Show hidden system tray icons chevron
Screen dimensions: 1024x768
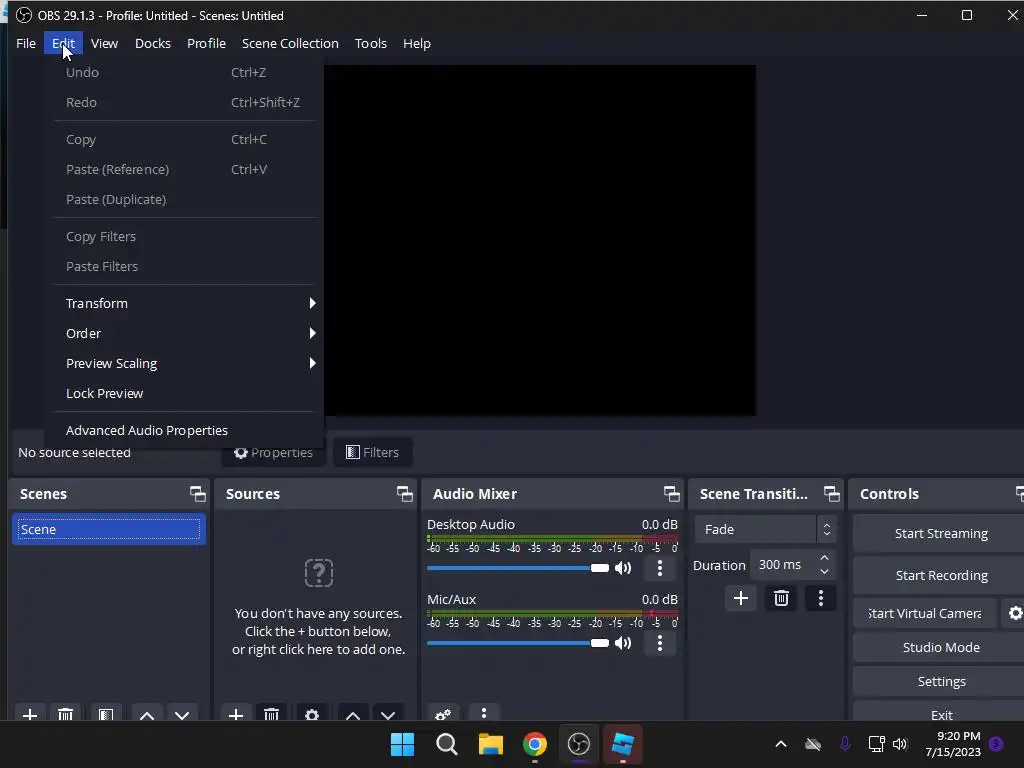click(x=780, y=744)
